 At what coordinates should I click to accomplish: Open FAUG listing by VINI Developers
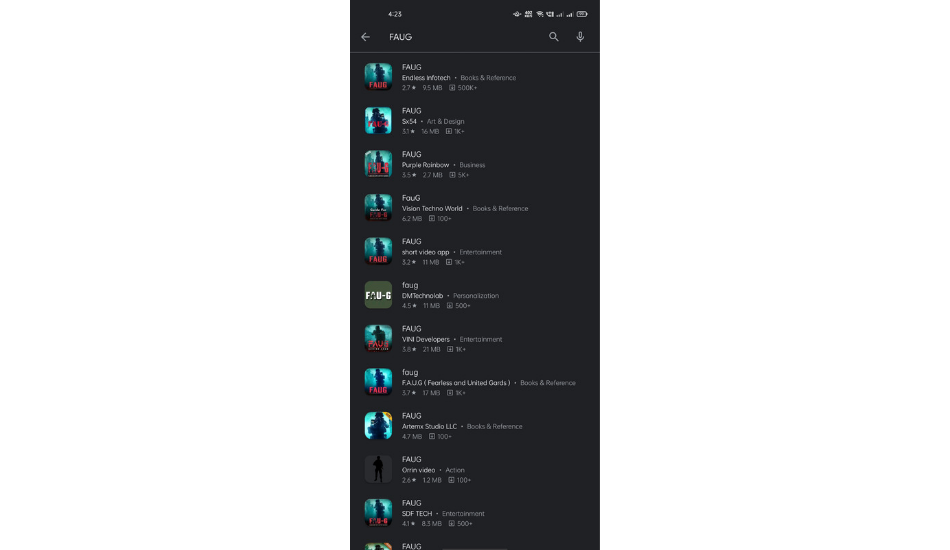[x=475, y=339]
